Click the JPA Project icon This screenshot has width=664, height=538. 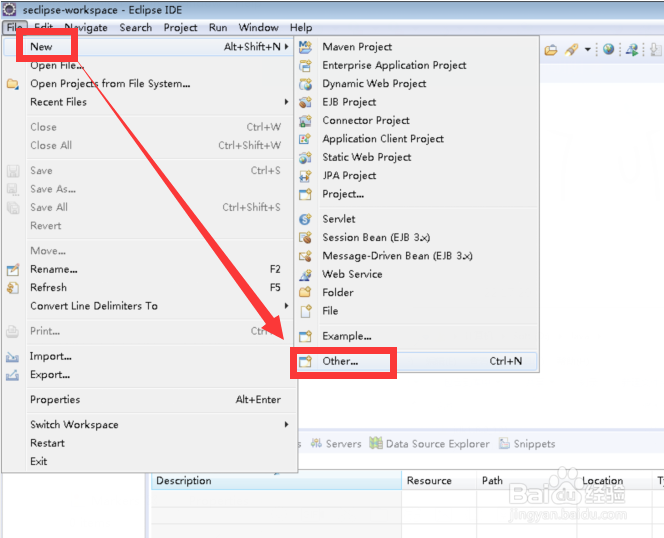[305, 176]
